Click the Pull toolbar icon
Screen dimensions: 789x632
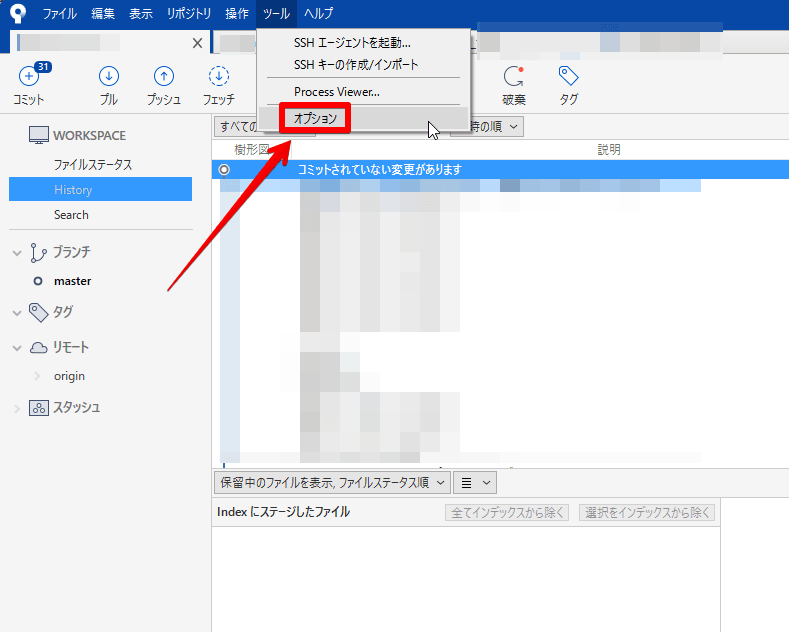[x=109, y=78]
